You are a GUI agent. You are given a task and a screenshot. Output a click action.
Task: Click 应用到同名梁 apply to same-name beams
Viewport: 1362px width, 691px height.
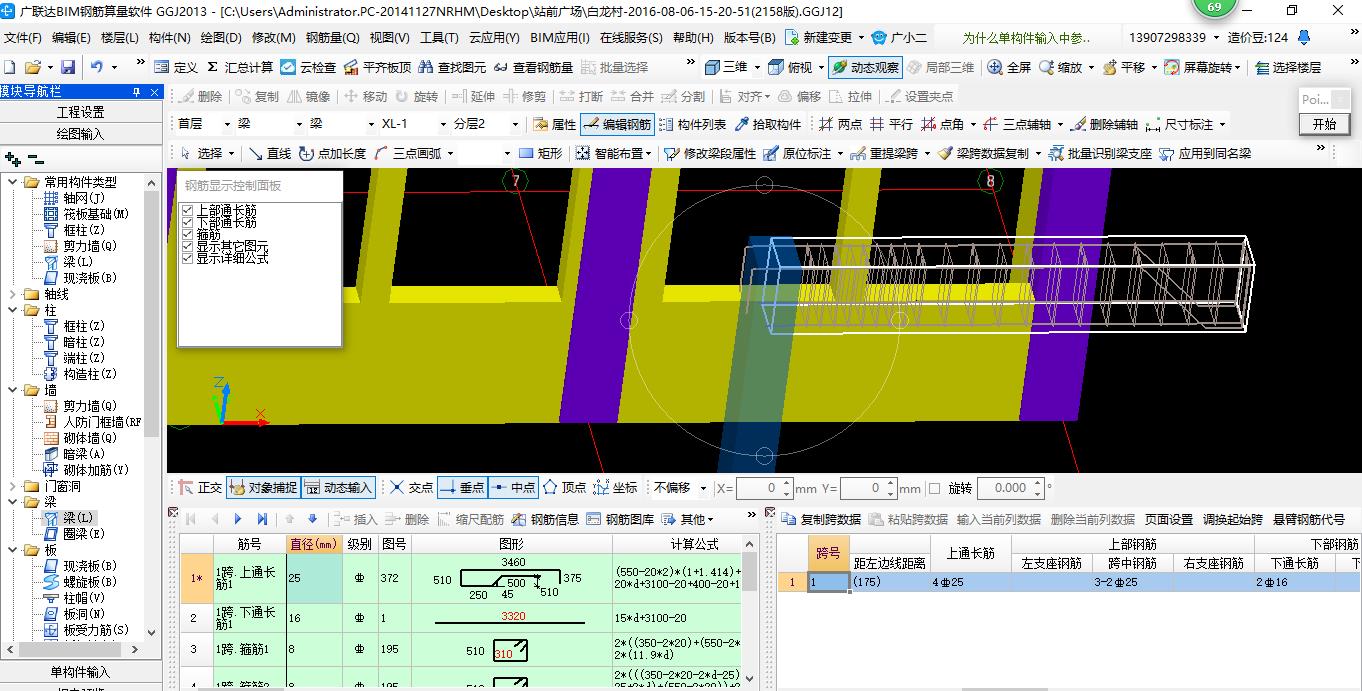click(x=1205, y=153)
